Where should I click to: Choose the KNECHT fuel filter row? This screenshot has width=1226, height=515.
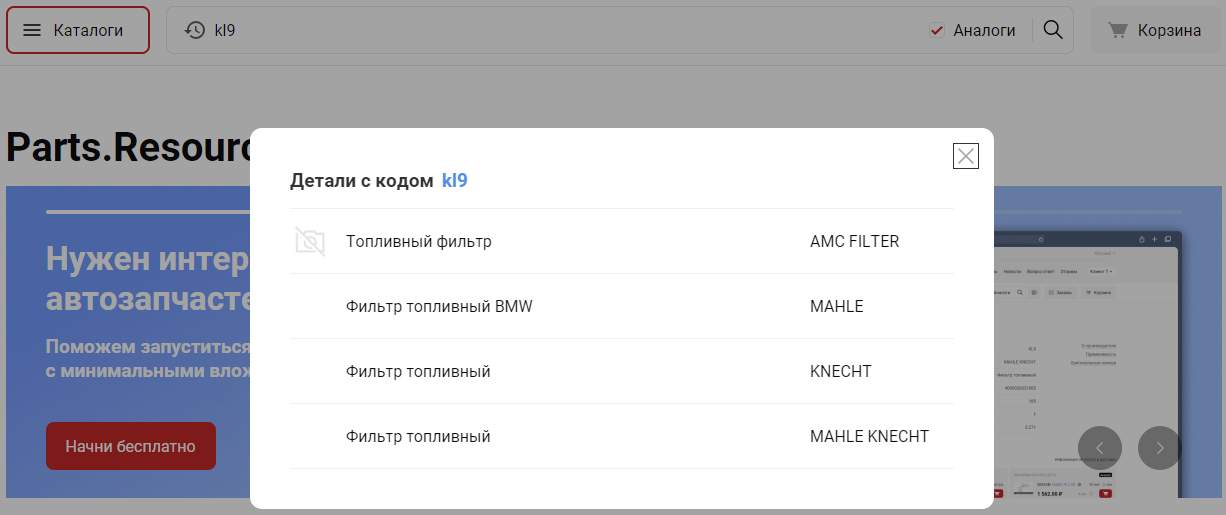[x=621, y=371]
